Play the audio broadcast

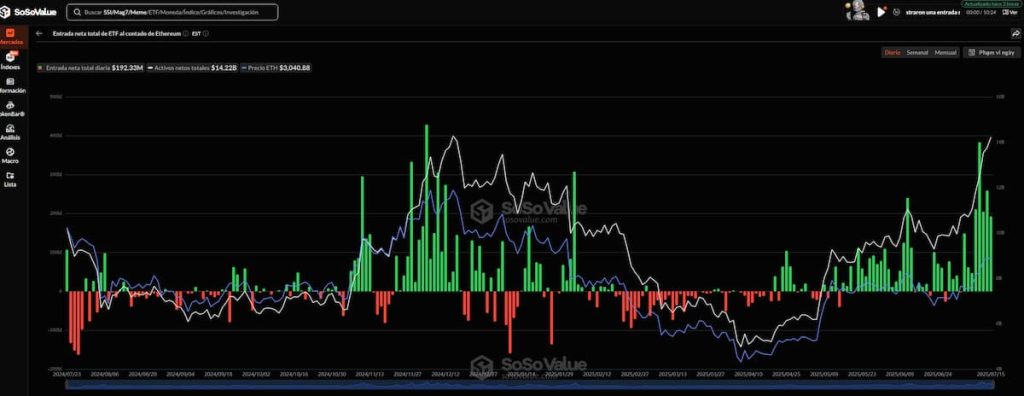coord(881,12)
